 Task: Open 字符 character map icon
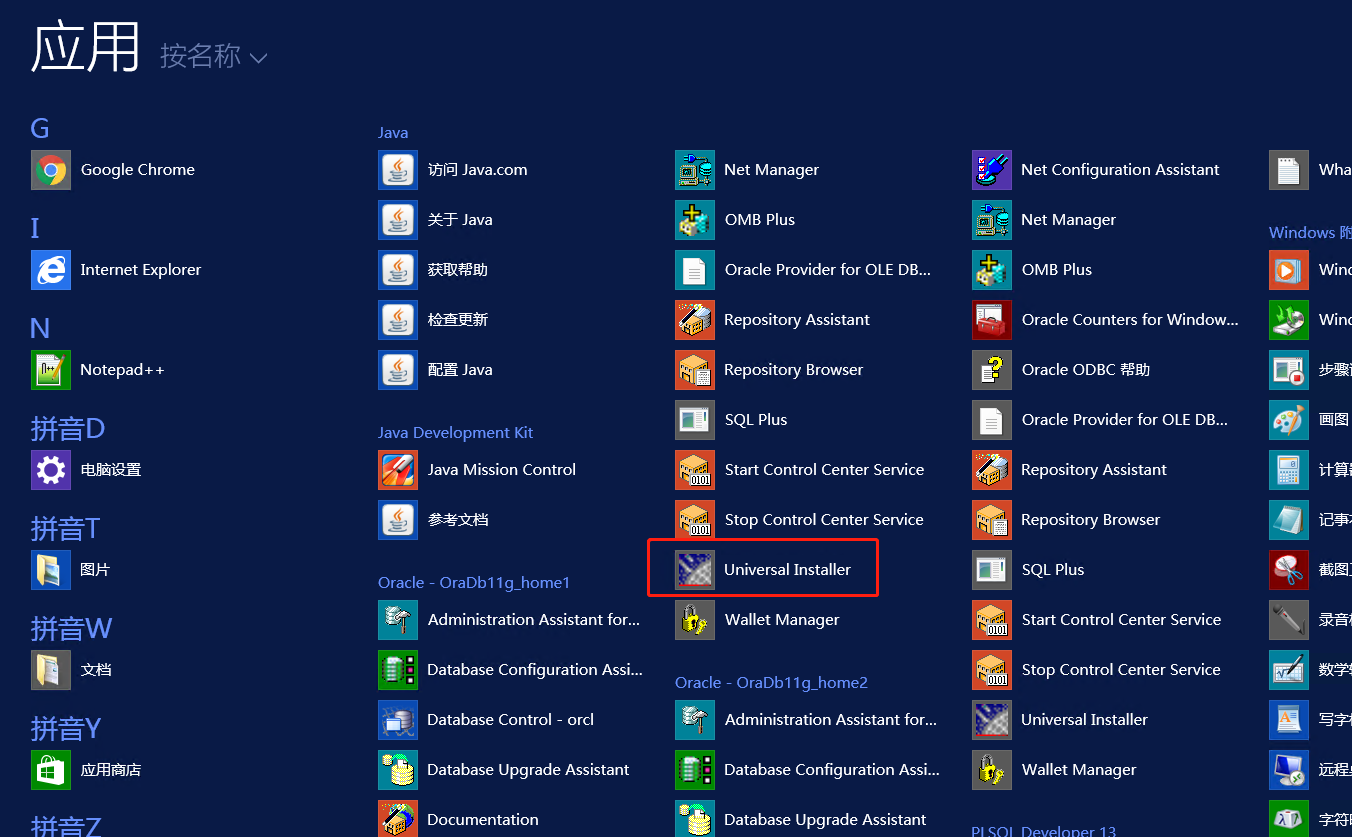(1289, 819)
